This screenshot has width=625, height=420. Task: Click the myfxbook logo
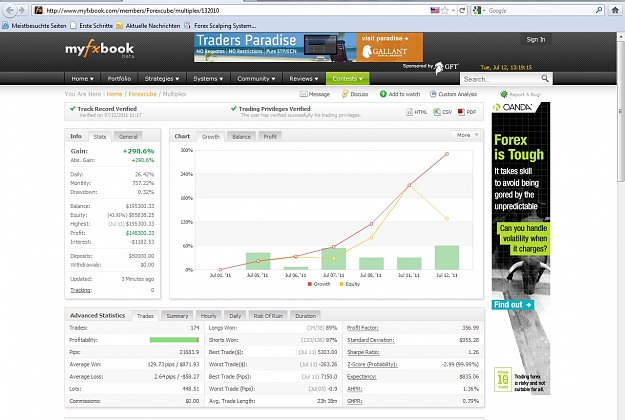[x=100, y=49]
